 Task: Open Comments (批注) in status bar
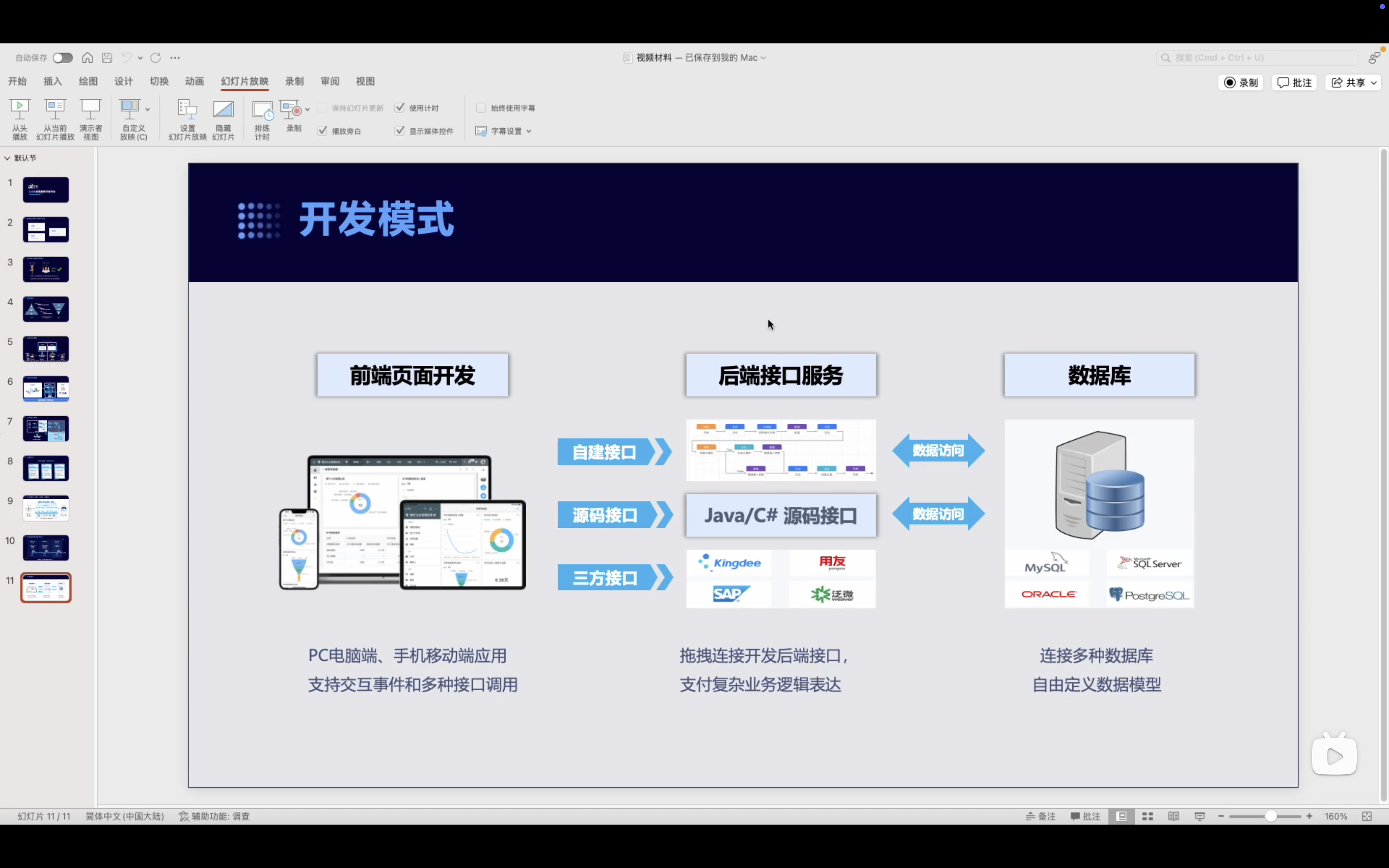[1086, 816]
